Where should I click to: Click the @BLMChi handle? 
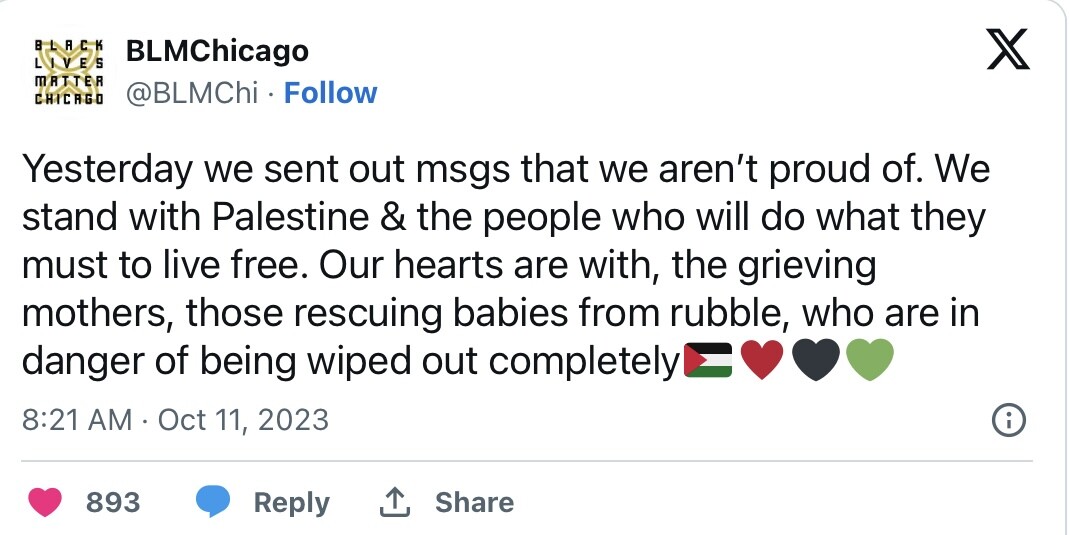coord(193,93)
